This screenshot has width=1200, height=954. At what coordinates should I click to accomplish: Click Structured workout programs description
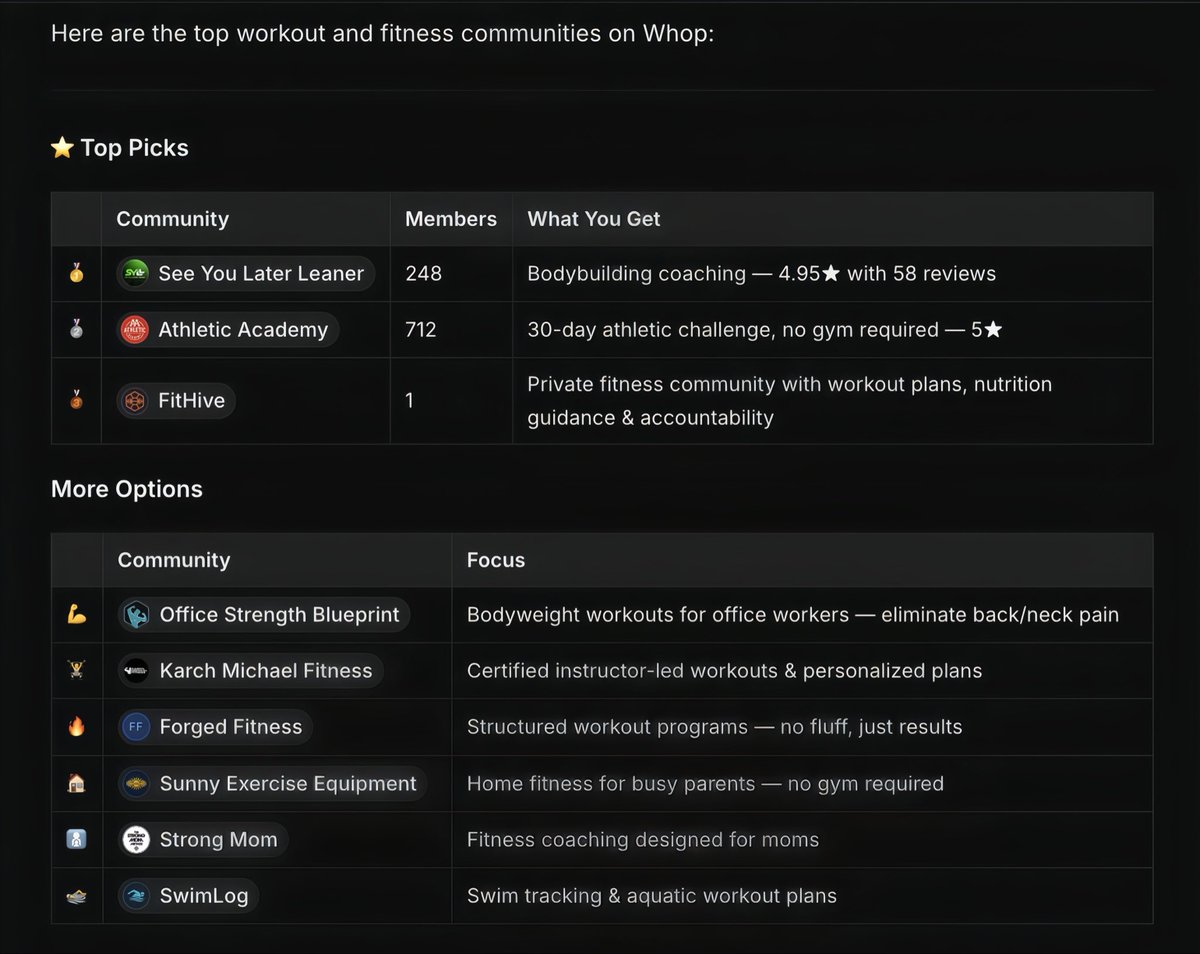[715, 727]
